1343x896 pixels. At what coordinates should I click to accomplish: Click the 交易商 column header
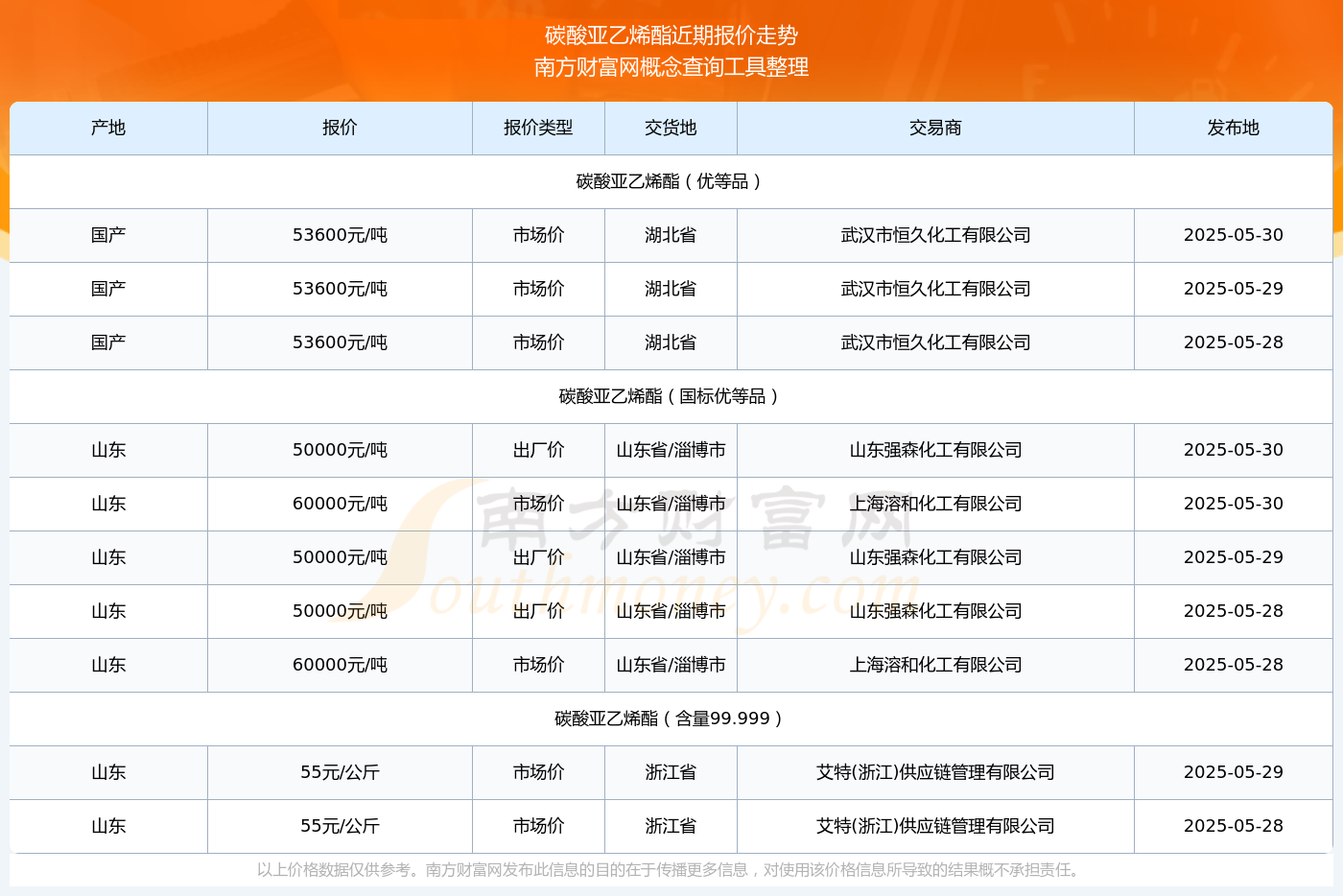click(x=935, y=128)
